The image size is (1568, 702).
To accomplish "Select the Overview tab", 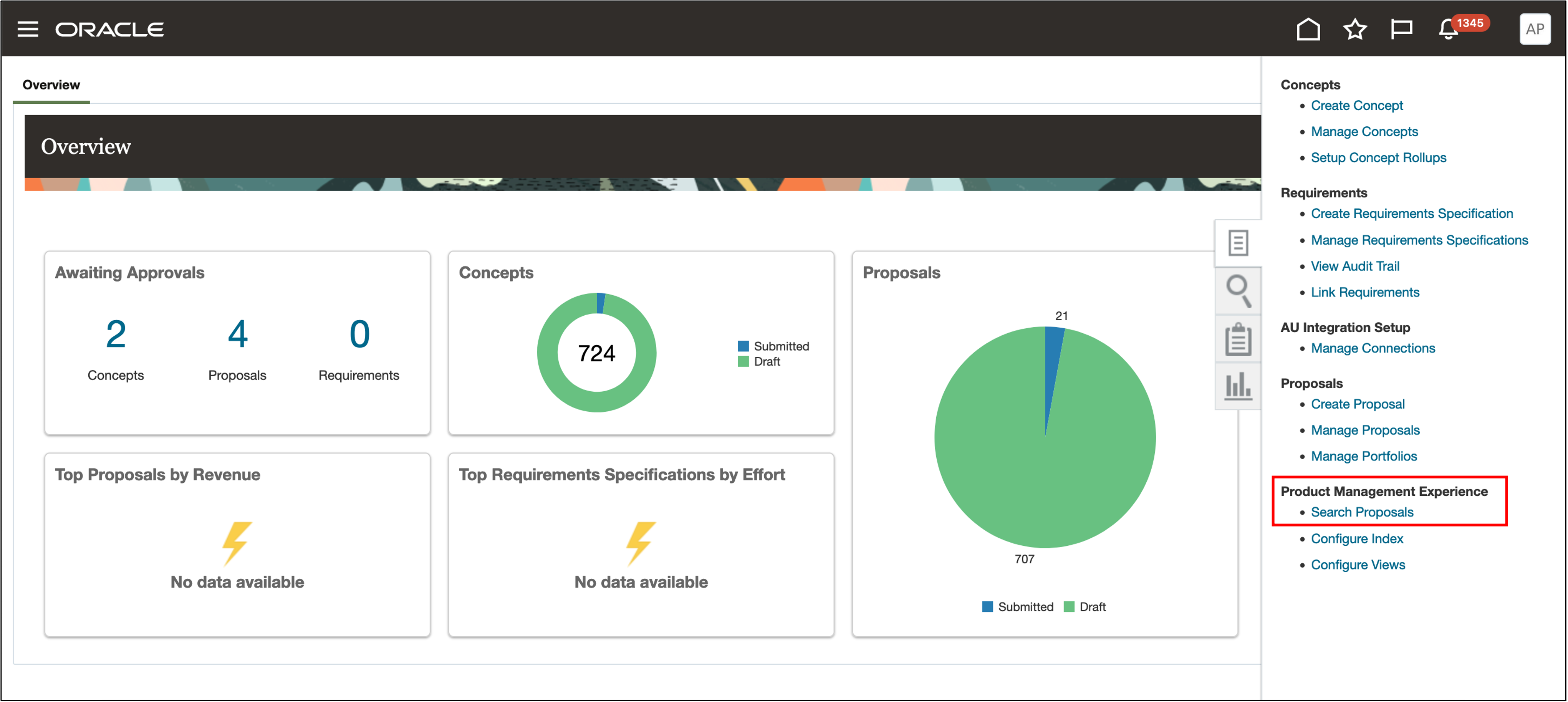I will (x=51, y=84).
